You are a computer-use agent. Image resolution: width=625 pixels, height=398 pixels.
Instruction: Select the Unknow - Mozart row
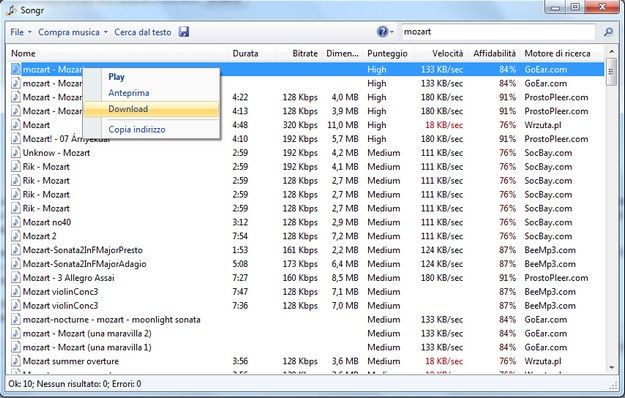pyautogui.click(x=306, y=153)
